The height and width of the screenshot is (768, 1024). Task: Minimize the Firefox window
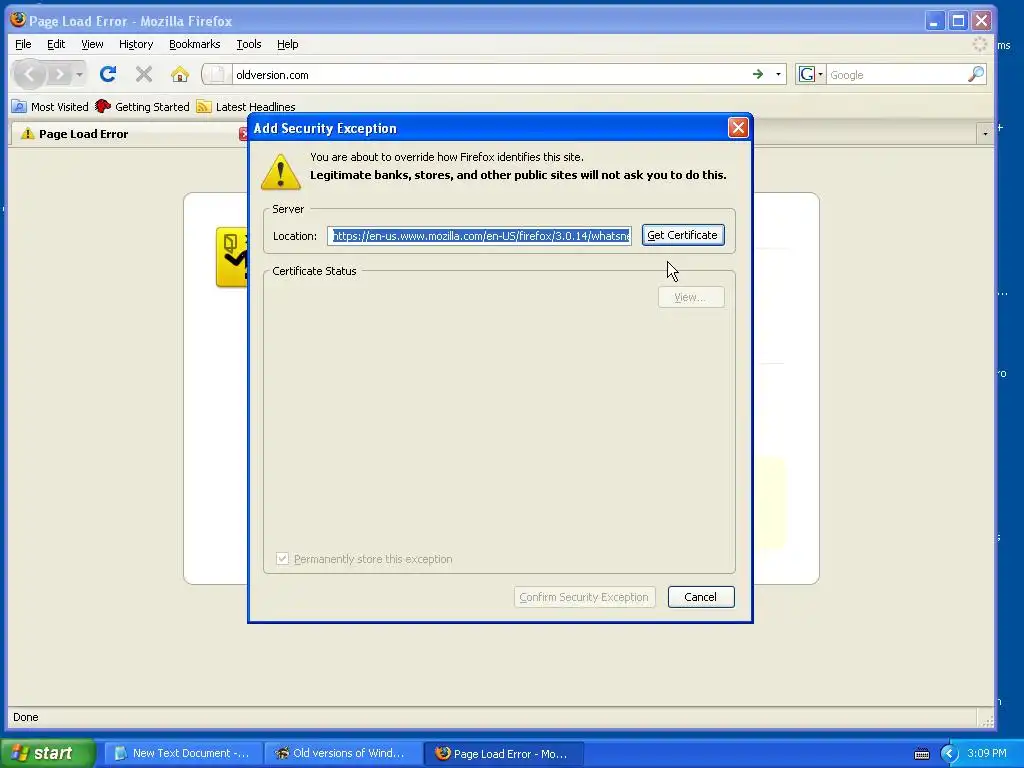(x=934, y=21)
